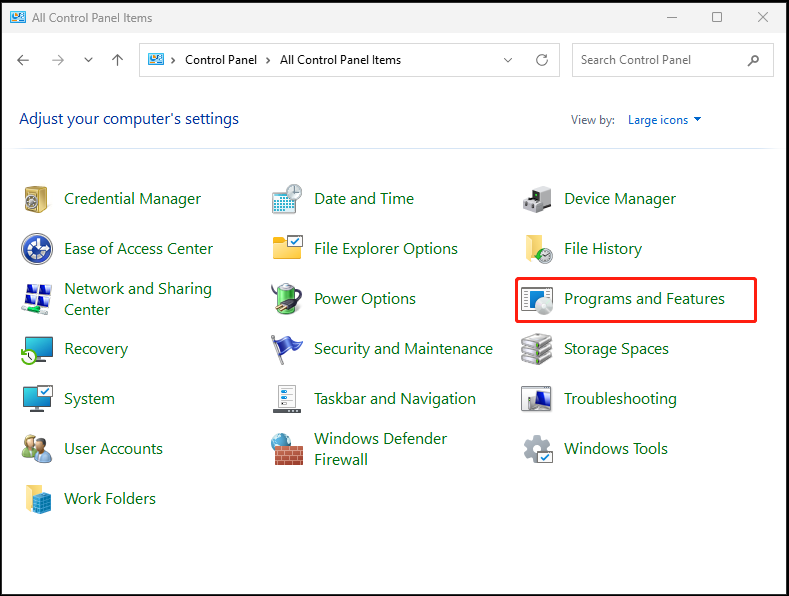
Task: Open File Explorer Options link
Action: point(385,249)
